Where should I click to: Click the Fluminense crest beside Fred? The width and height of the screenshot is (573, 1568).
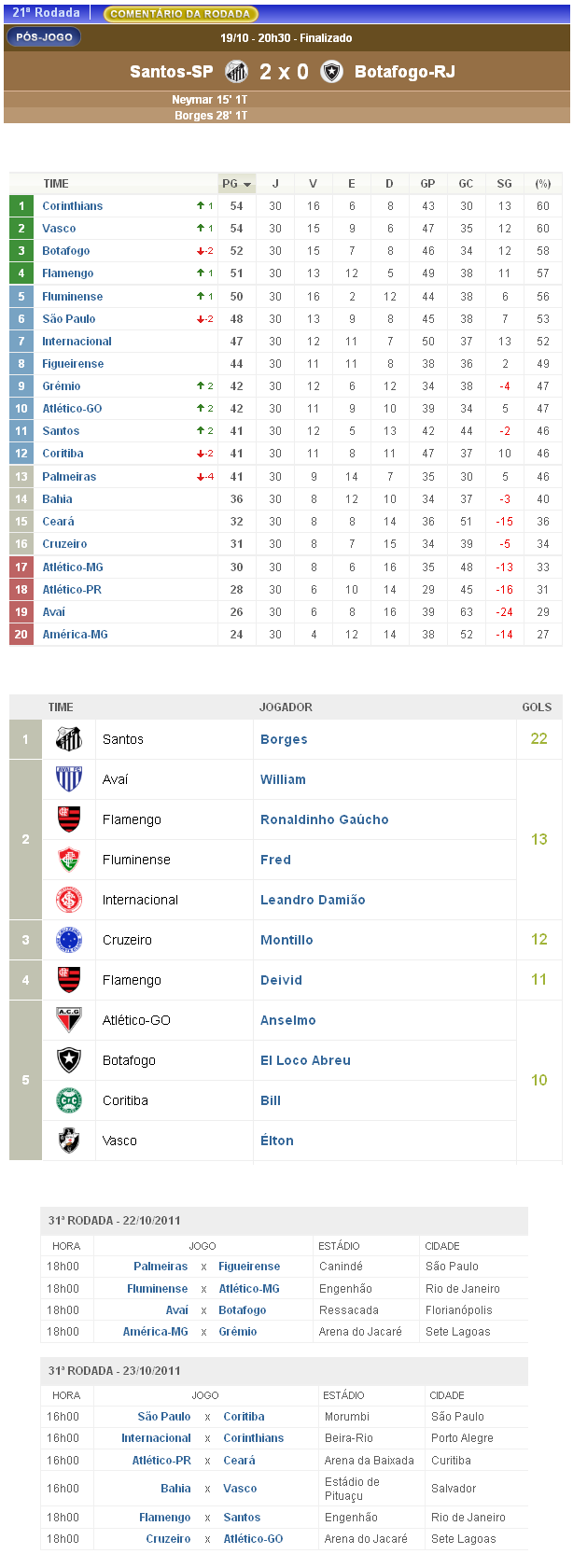(69, 860)
